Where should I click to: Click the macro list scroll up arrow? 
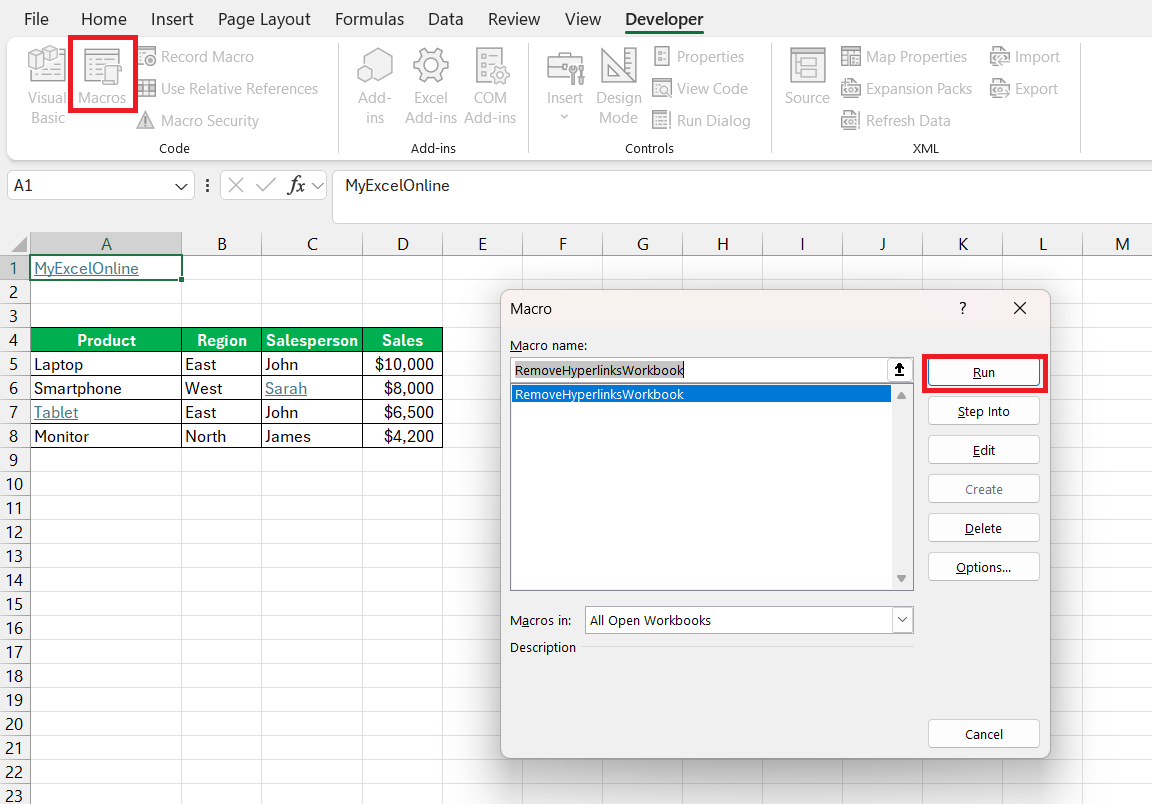[901, 395]
